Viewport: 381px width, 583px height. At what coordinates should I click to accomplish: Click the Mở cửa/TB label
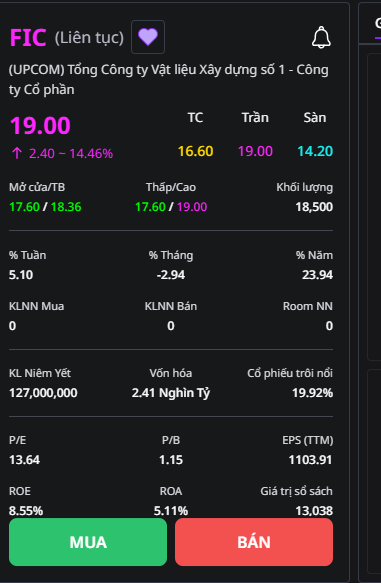click(x=37, y=187)
